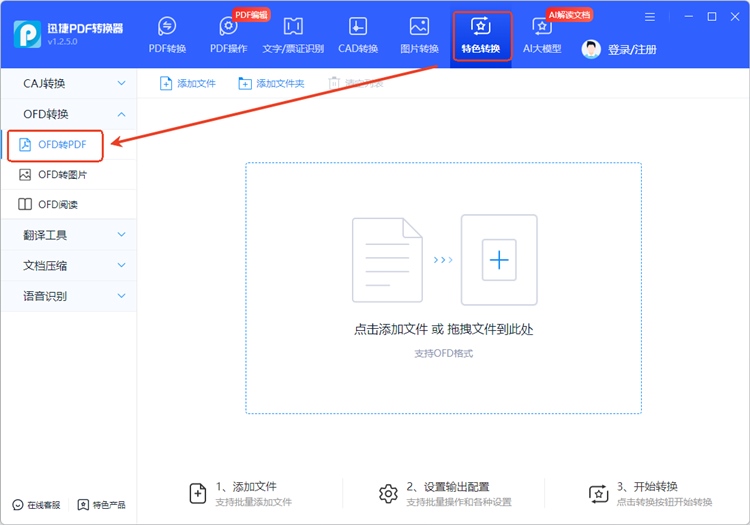Click the 点击转换按钮开始转换 caption
750x525 pixels.
[664, 503]
